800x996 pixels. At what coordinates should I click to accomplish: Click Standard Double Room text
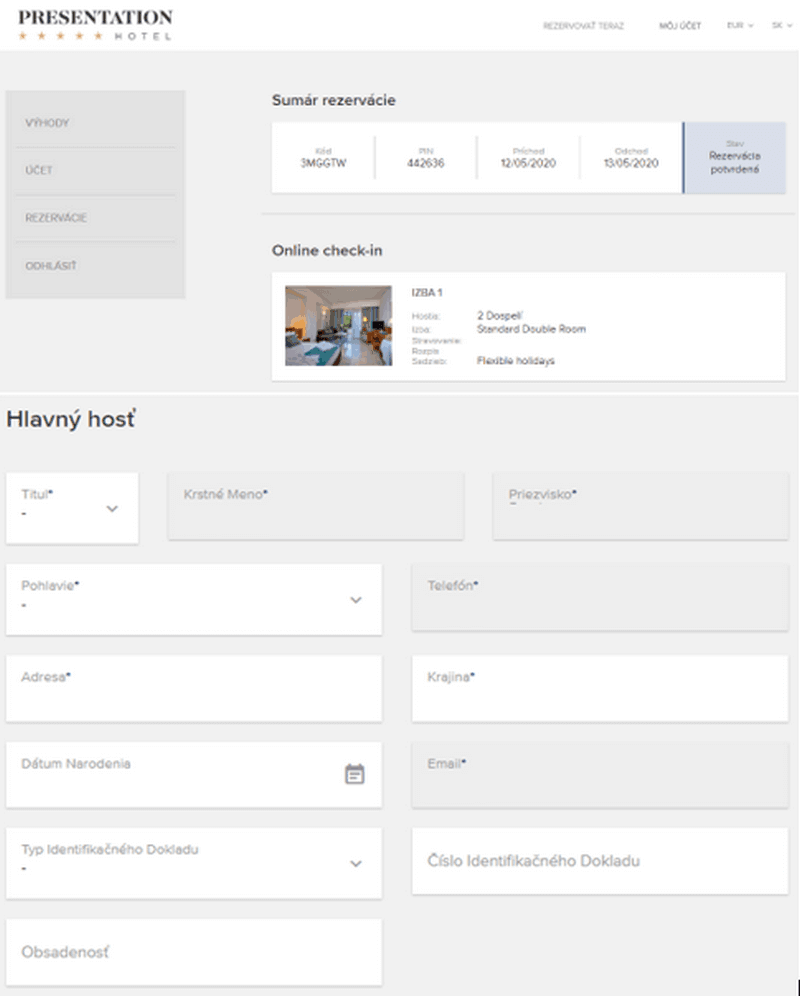531,329
